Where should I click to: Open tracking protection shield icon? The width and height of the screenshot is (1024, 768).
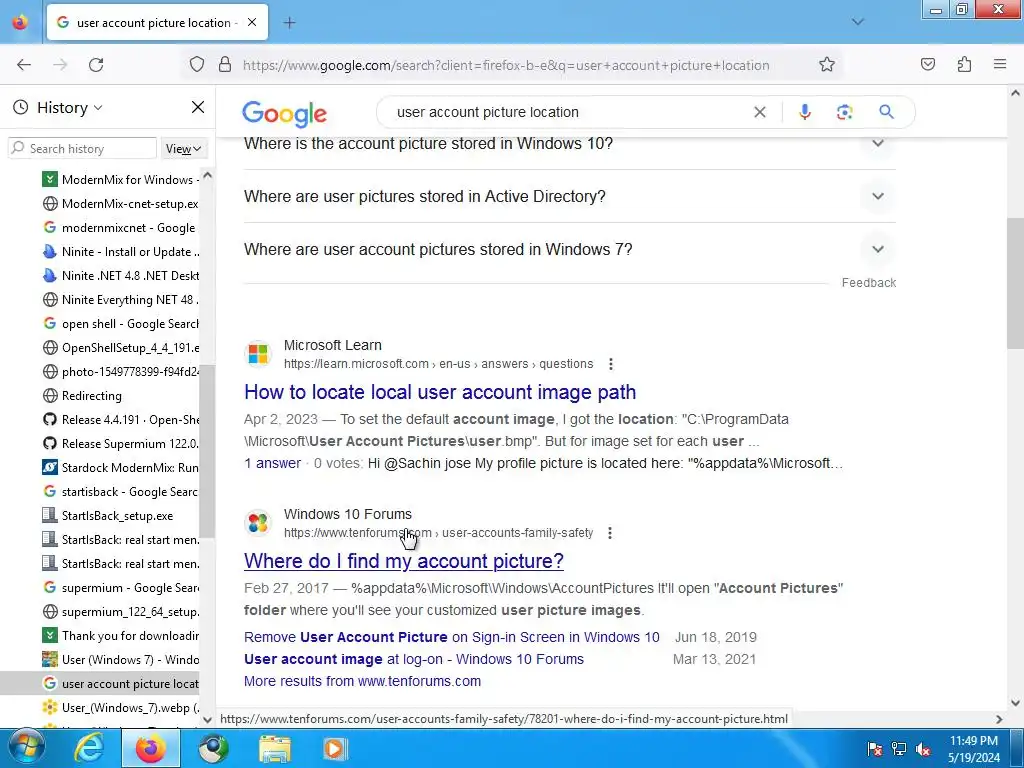point(197,65)
